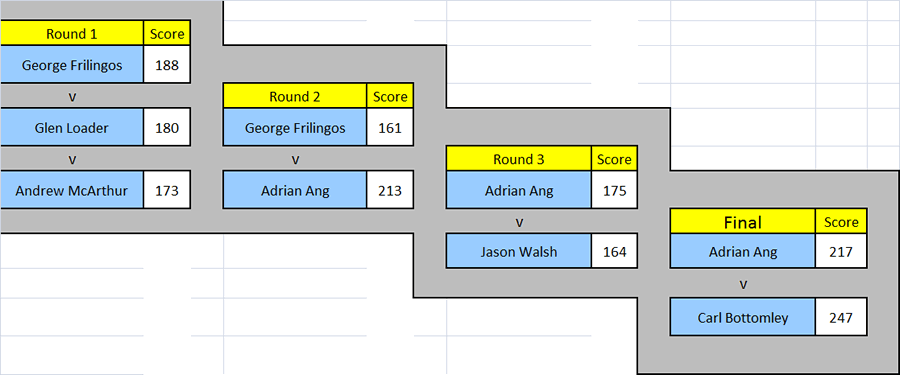This screenshot has height=375, width=900.
Task: Click the Jason Walsh name cell
Action: coord(518,251)
